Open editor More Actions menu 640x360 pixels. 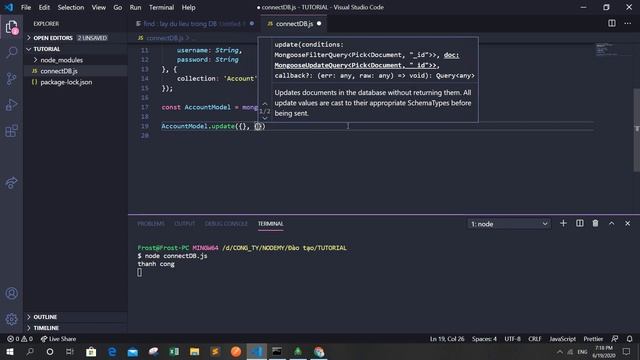tap(627, 23)
